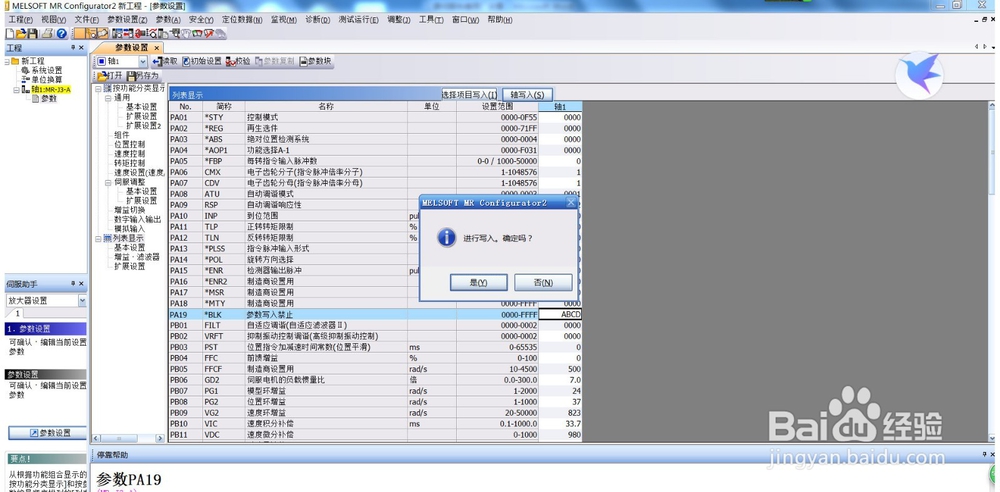Collapse the 新工程 node in project tree

[8, 61]
